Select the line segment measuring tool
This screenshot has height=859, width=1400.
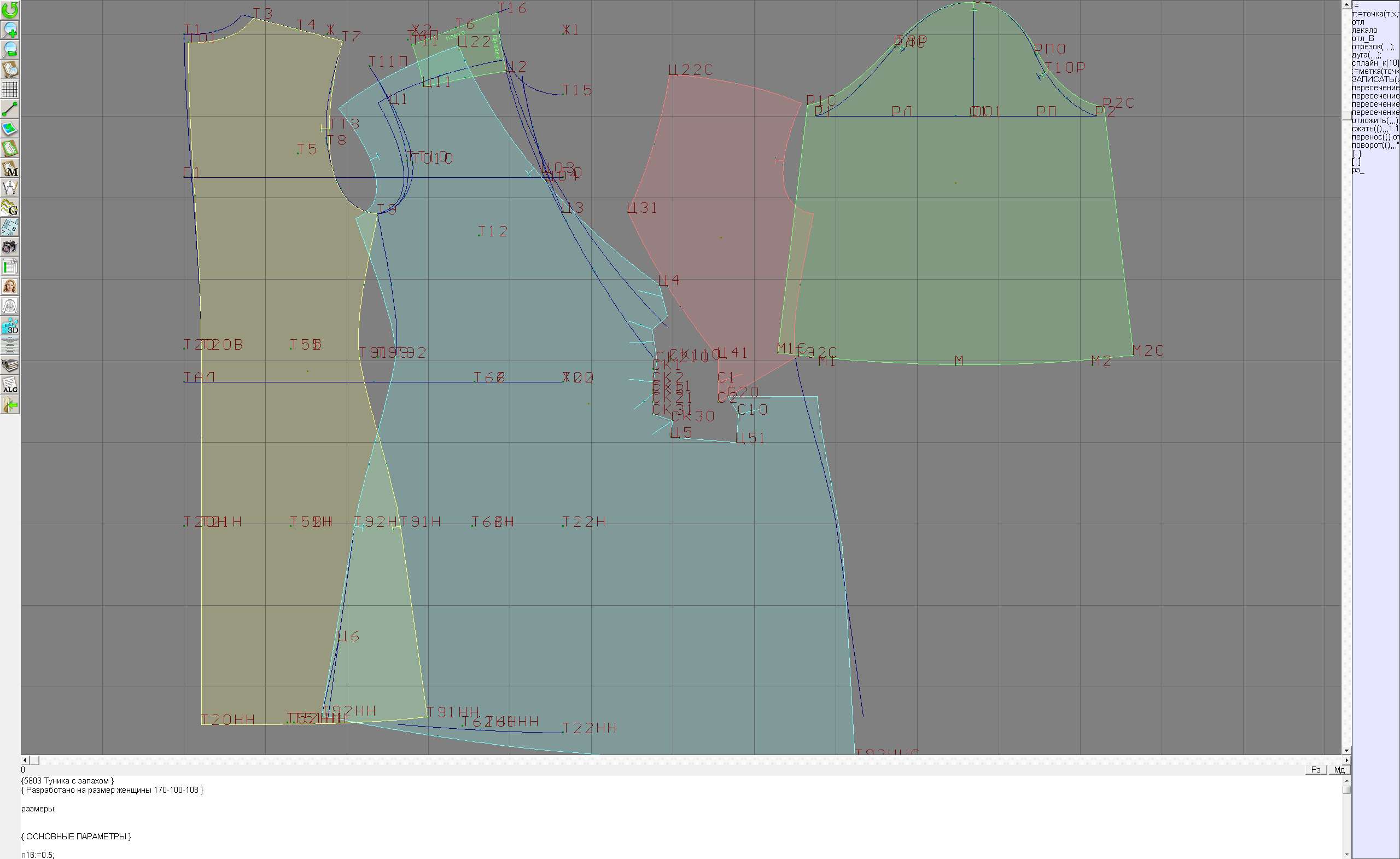coord(10,108)
